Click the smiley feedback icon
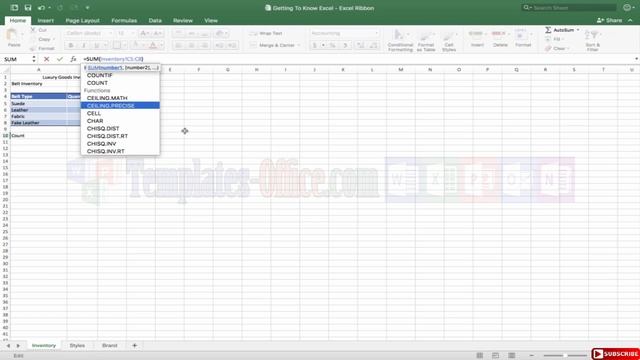The image size is (640, 360). [627, 8]
